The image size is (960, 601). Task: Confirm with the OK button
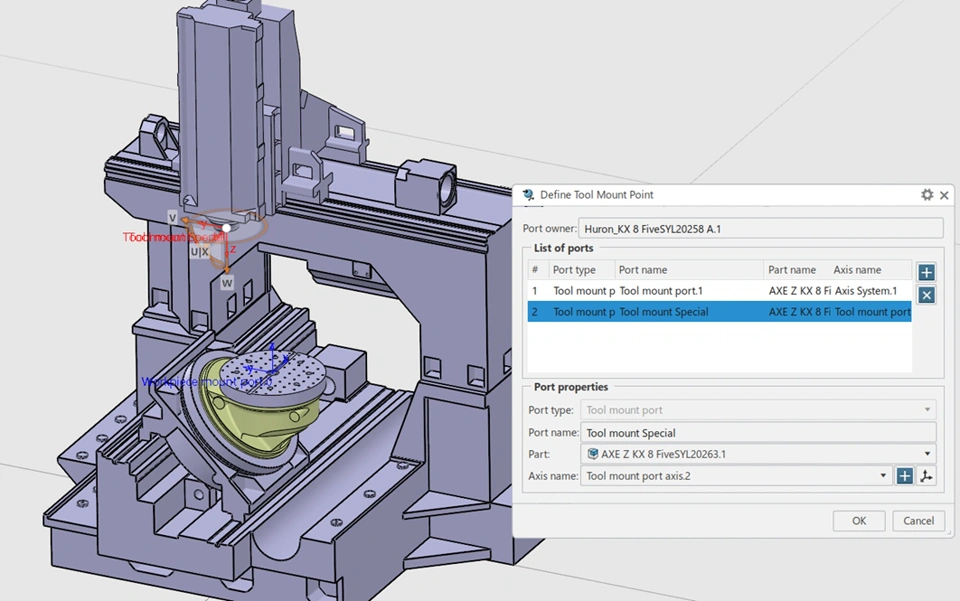tap(858, 521)
